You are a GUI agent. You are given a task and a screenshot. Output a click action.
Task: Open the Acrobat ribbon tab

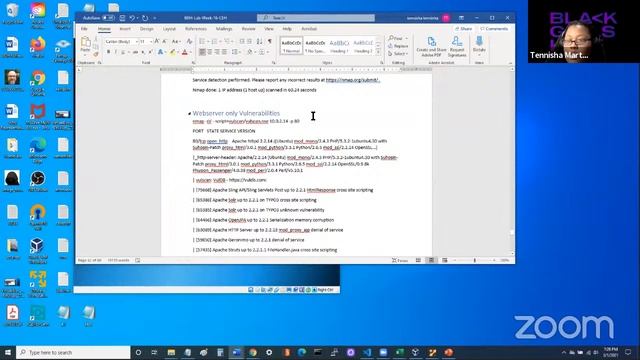pos(309,29)
